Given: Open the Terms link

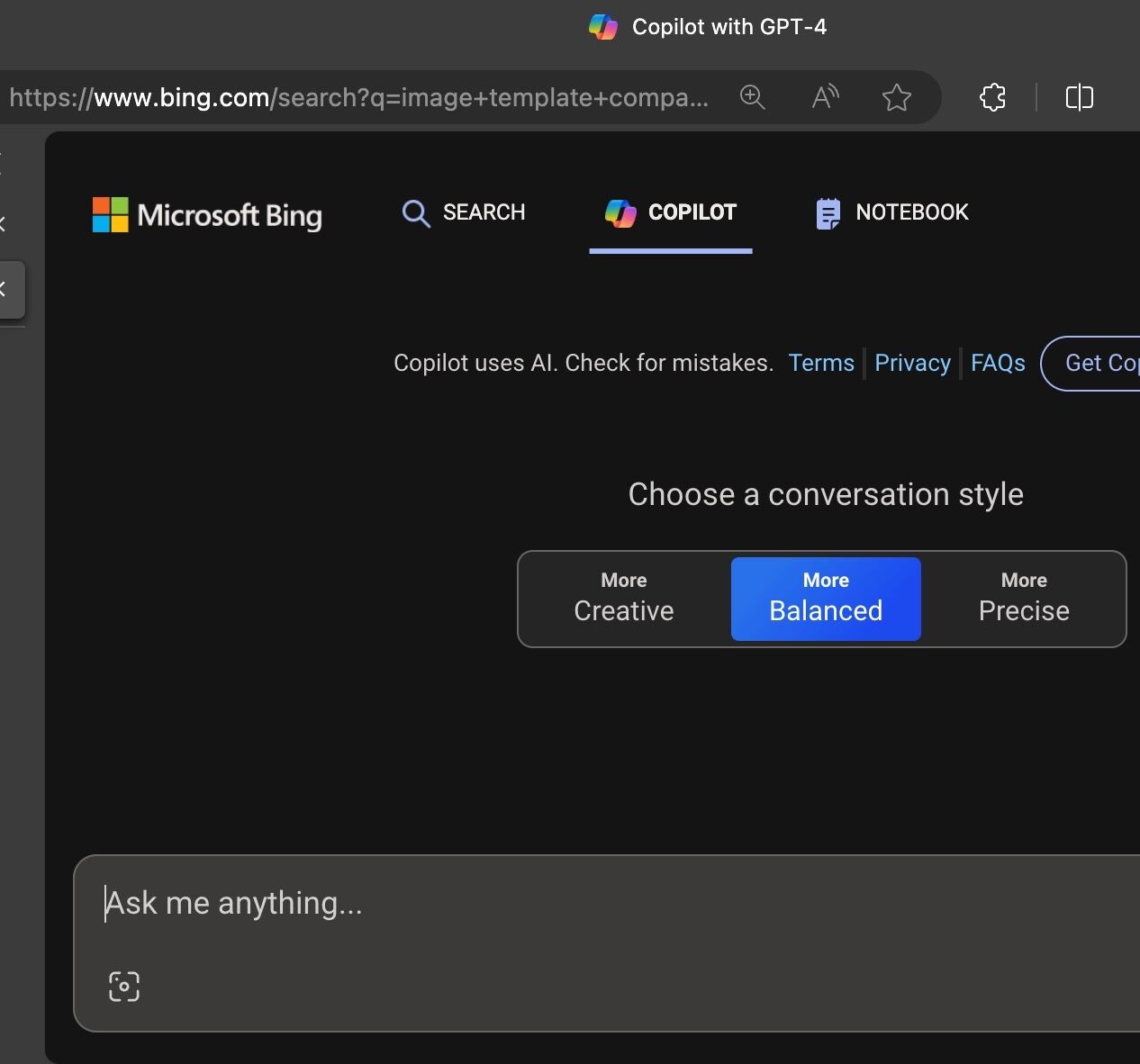Looking at the screenshot, I should [821, 363].
